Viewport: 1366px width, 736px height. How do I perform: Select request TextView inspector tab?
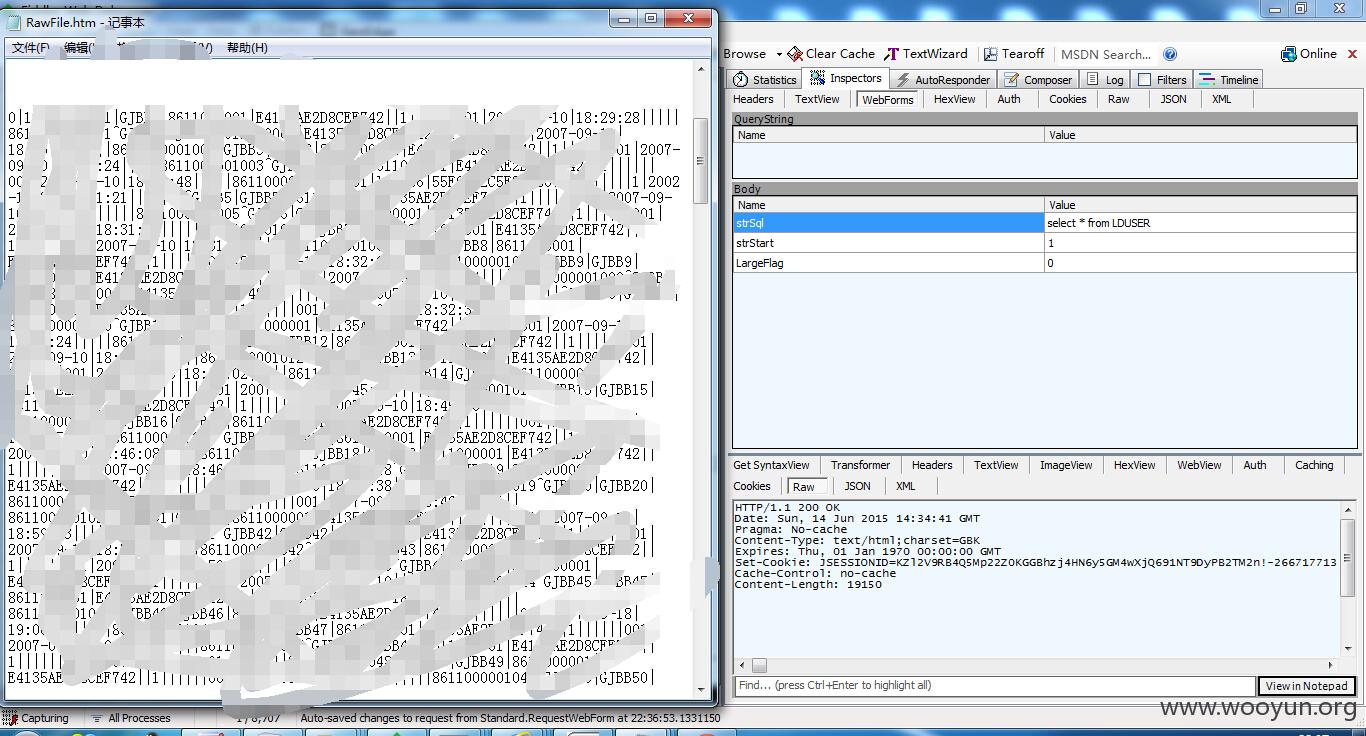click(817, 99)
